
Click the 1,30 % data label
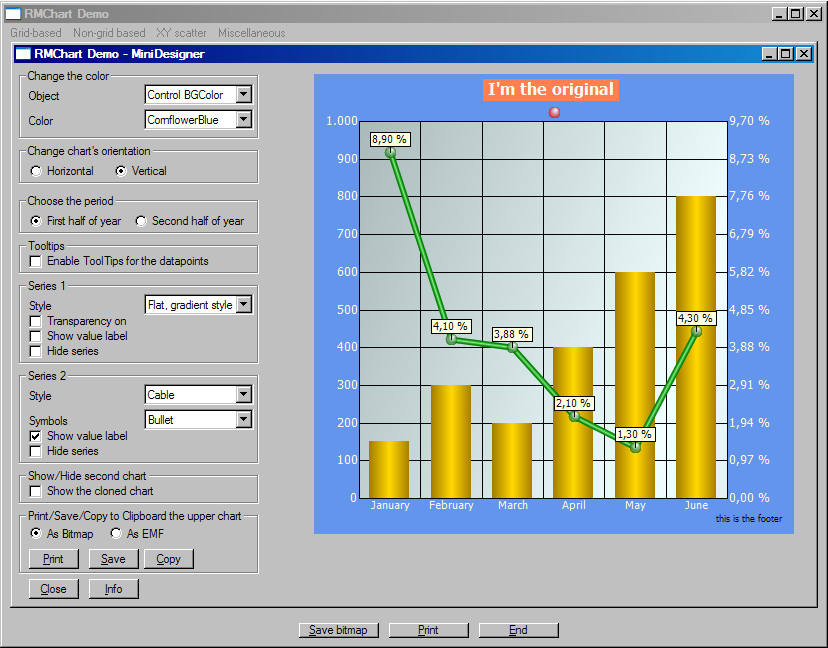(635, 434)
